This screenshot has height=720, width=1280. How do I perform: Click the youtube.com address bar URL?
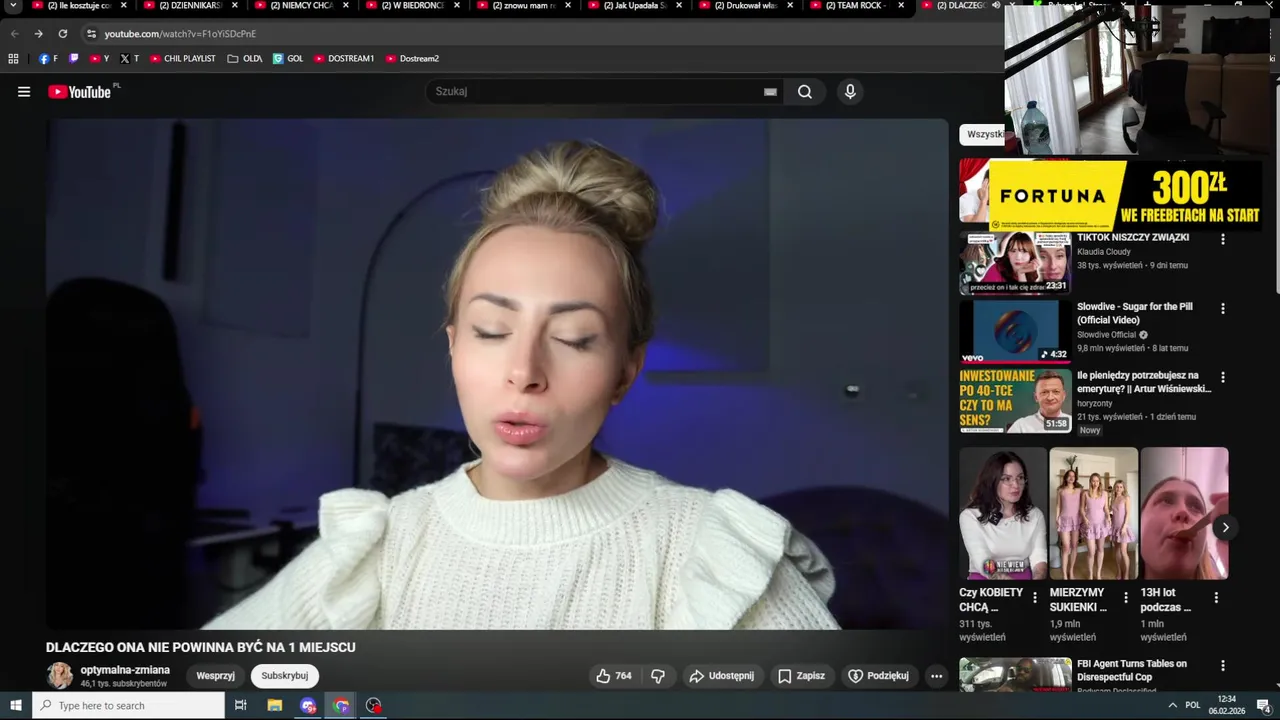click(x=180, y=34)
